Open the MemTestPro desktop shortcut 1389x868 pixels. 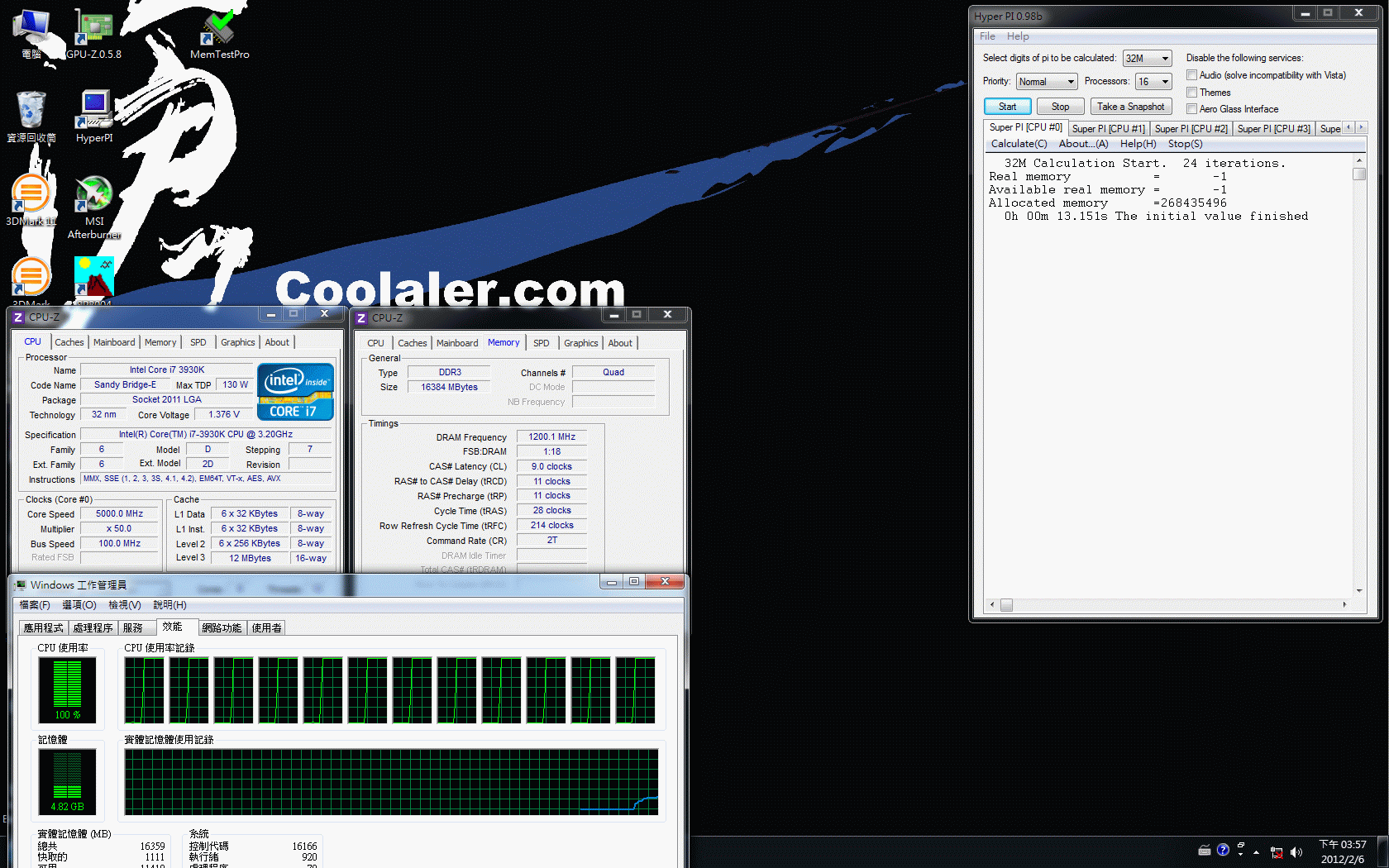coord(219,33)
